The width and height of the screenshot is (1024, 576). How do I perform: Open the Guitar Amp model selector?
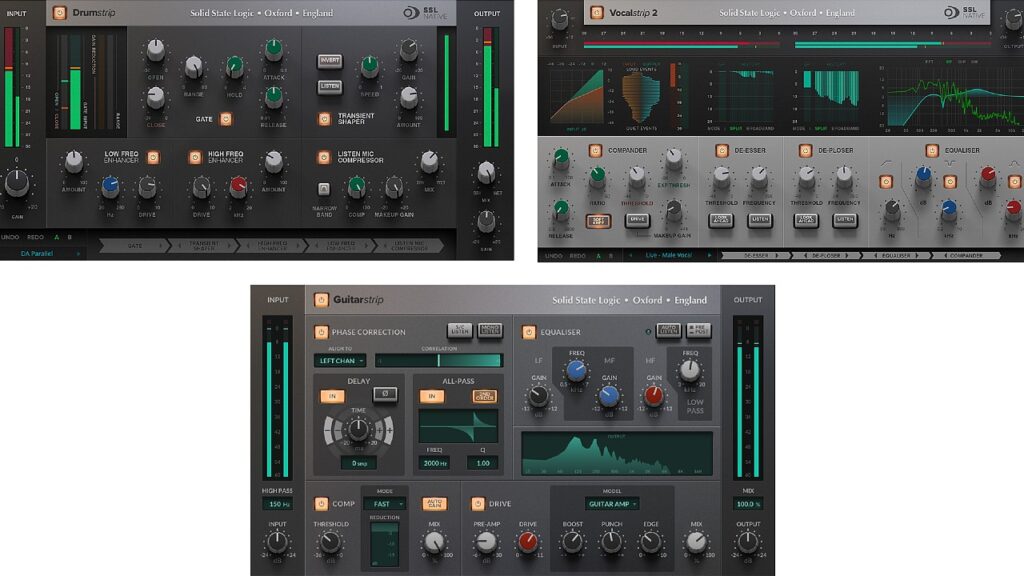[610, 504]
